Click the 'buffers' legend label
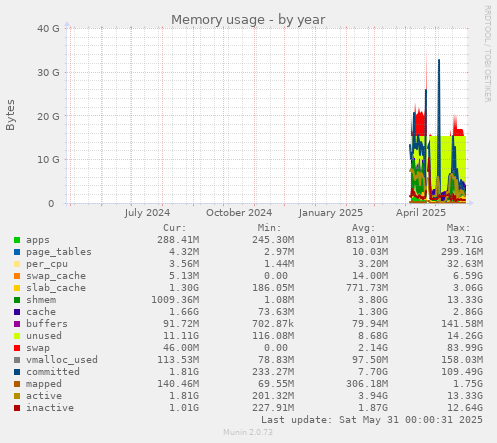497x443 pixels. click(x=47, y=324)
